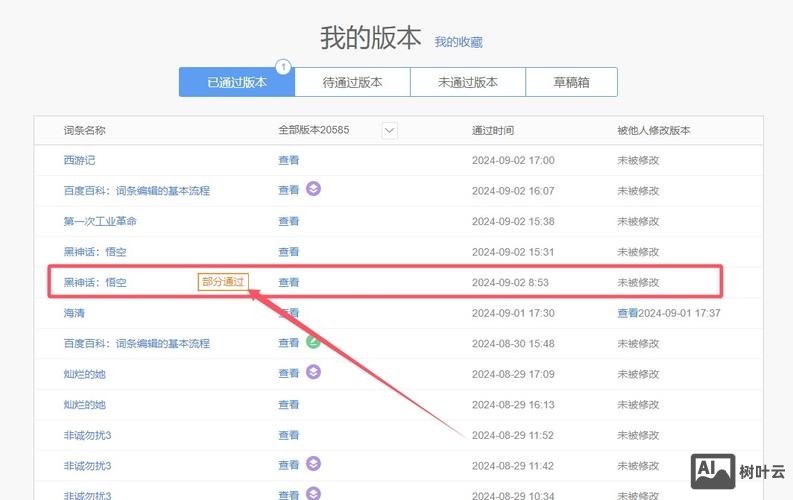Click 未被修改 in the 2024-09-02 8:53 row
The width and height of the screenshot is (793, 500).
pyautogui.click(x=638, y=283)
